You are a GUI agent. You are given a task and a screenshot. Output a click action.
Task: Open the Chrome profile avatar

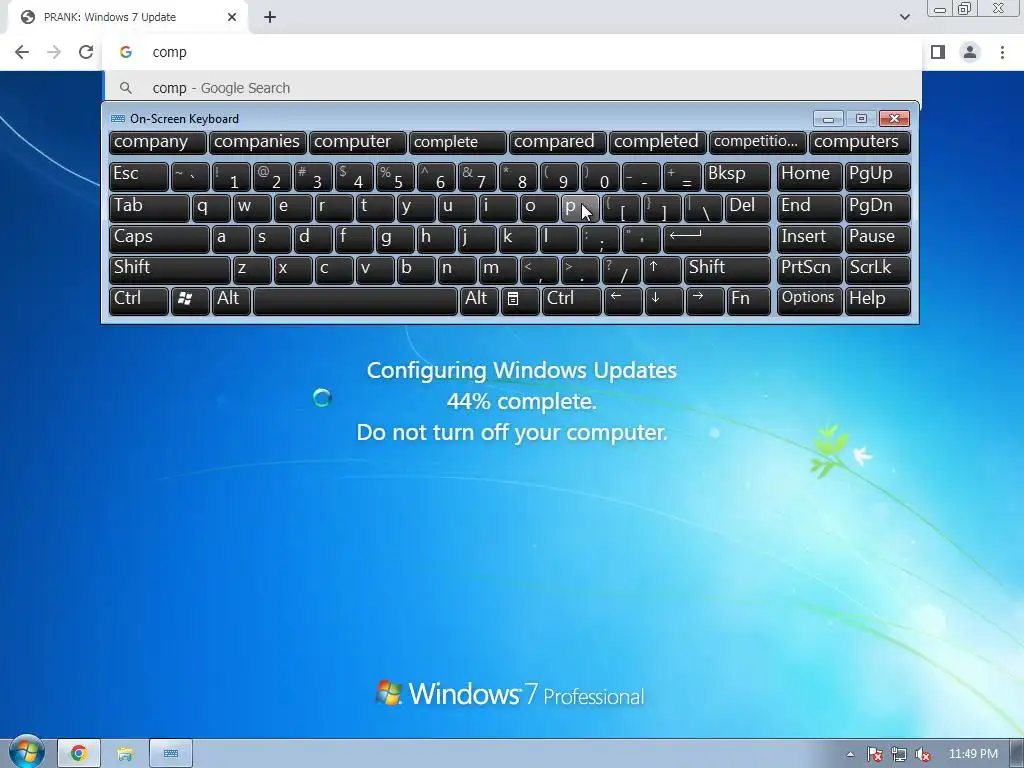click(970, 52)
